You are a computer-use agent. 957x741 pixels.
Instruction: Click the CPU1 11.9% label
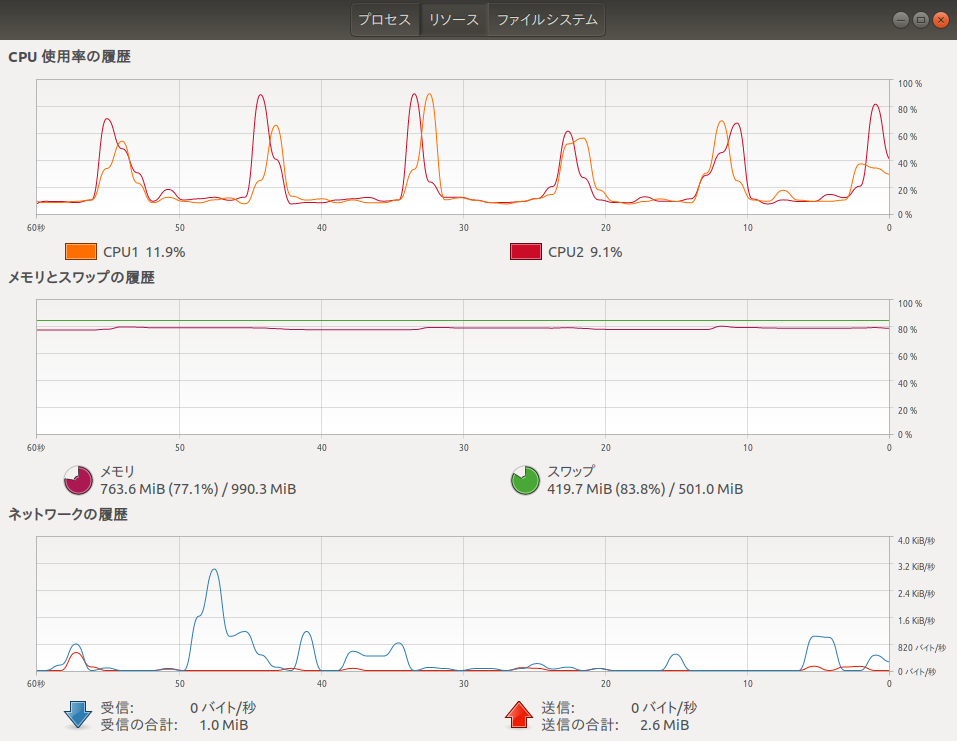[144, 252]
